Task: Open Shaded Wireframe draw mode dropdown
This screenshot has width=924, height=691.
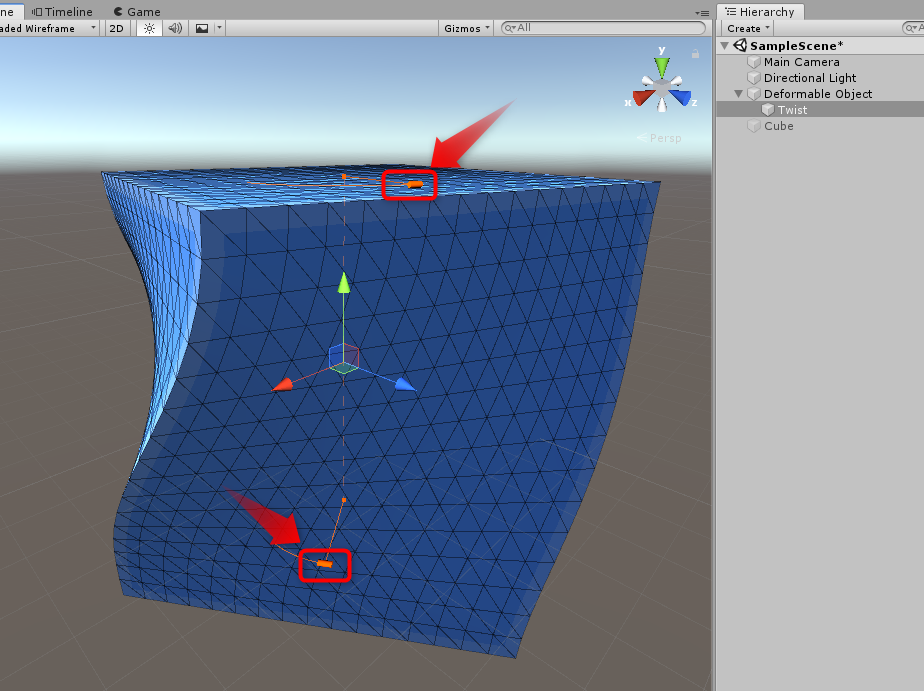Action: [48, 28]
